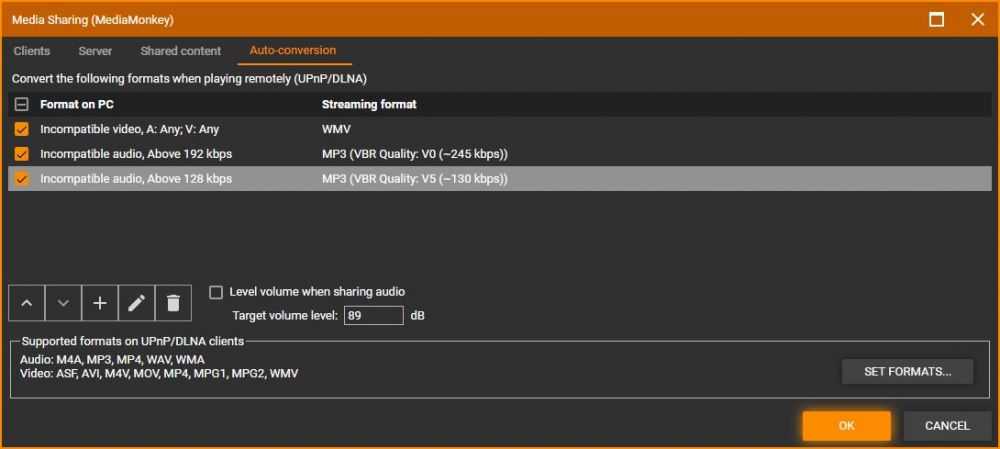Click the Video supported formats line

pyautogui.click(x=159, y=373)
